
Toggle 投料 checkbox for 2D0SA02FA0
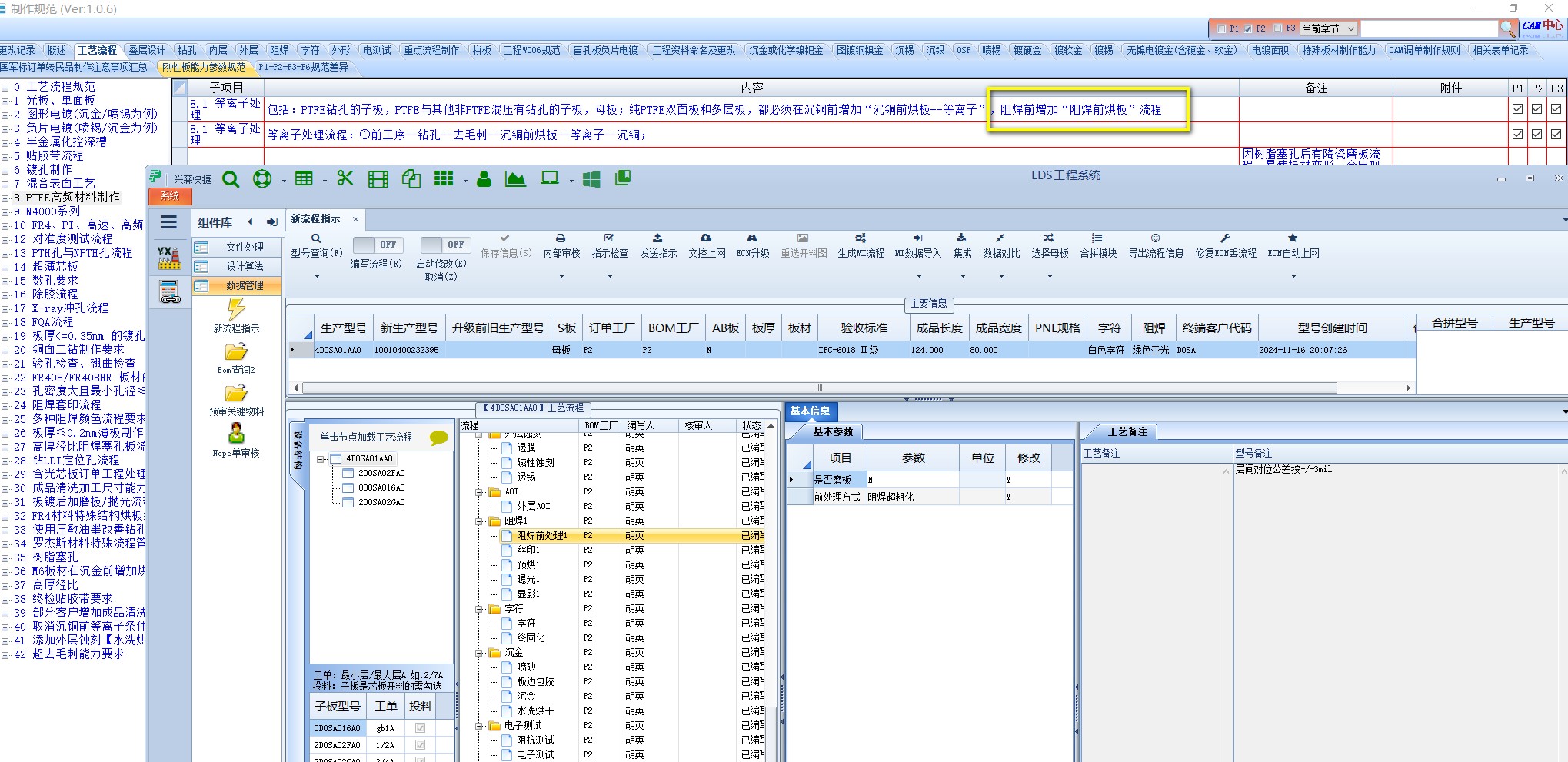tap(420, 744)
